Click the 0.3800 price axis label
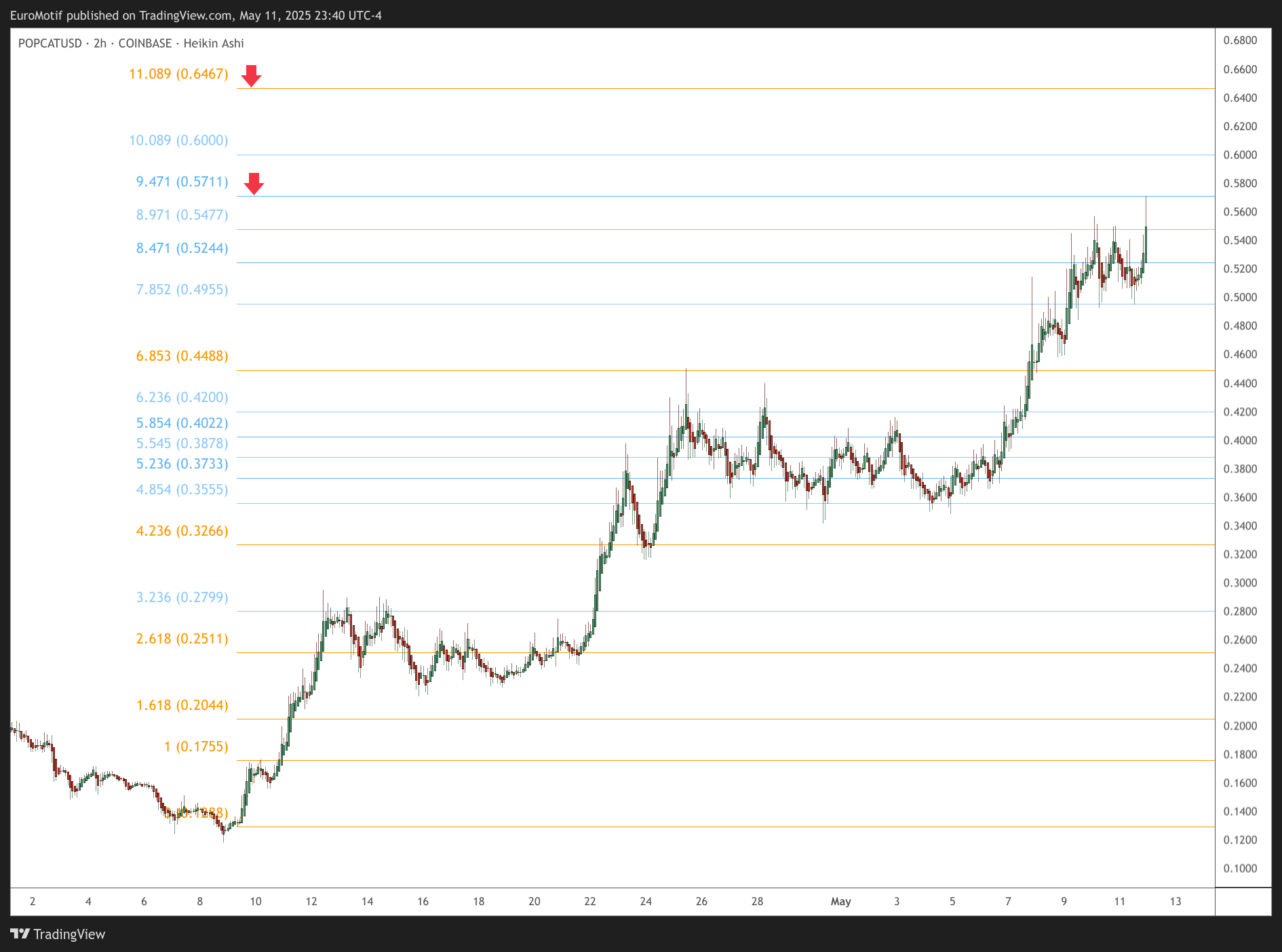Viewport: 1282px width, 952px height. (1240, 469)
